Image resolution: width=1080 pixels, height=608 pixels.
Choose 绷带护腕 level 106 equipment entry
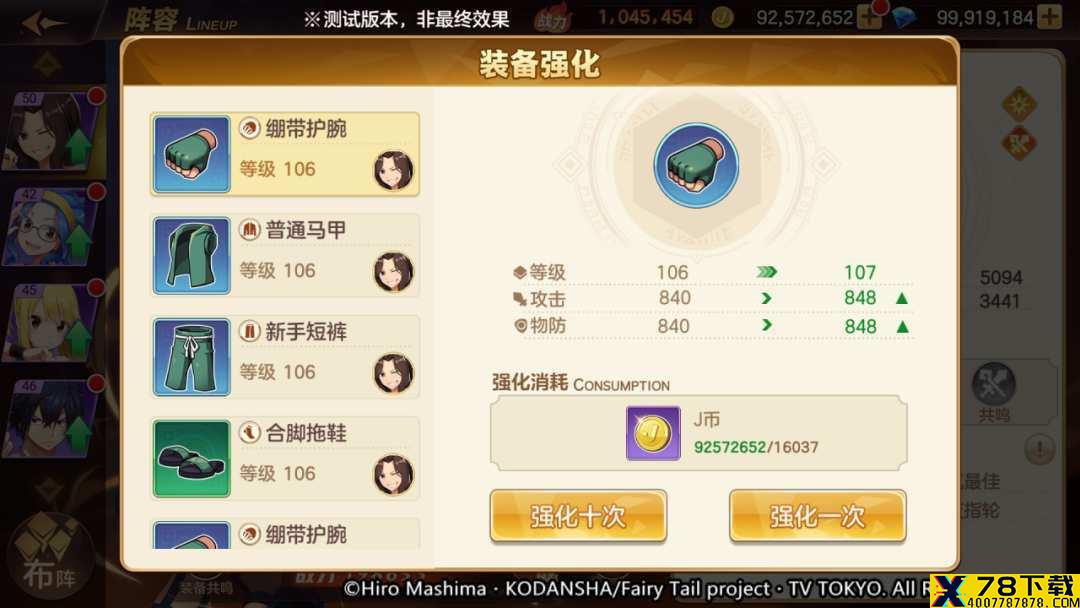(x=285, y=154)
